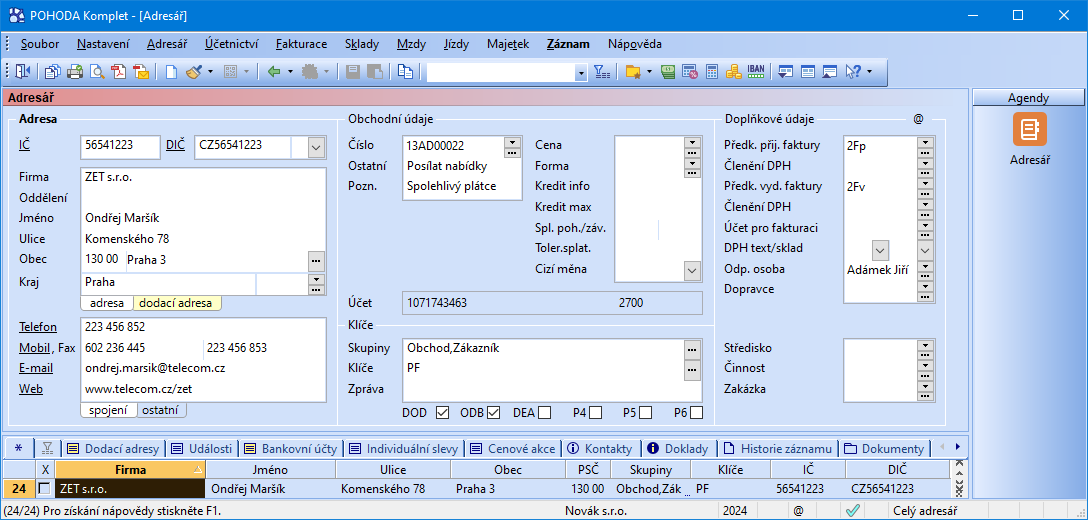Image resolution: width=1088 pixels, height=520 pixels.
Task: Click the print icon in the toolbar
Action: [x=74, y=71]
